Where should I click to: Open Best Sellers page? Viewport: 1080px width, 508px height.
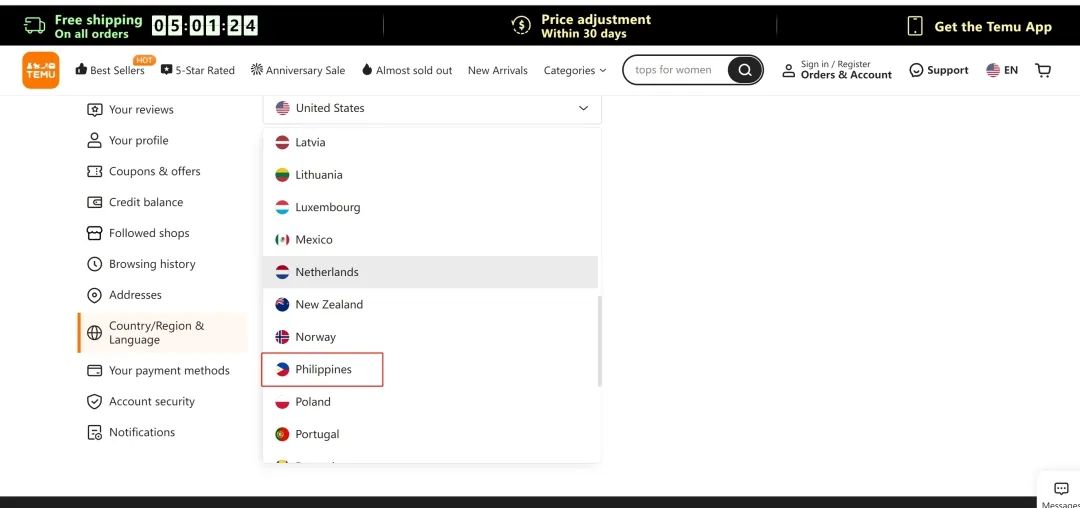point(110,70)
